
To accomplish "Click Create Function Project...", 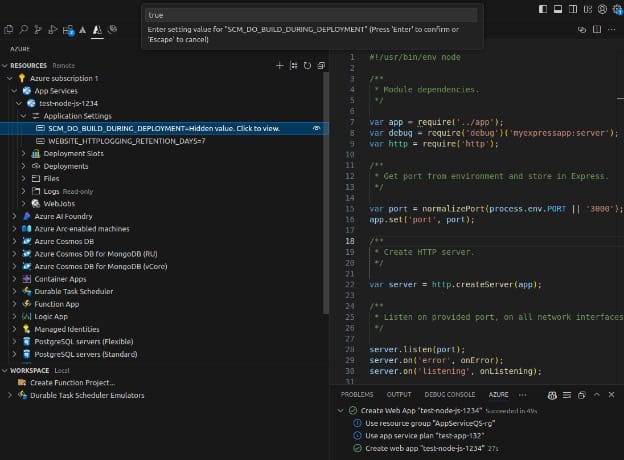I will [x=72, y=383].
